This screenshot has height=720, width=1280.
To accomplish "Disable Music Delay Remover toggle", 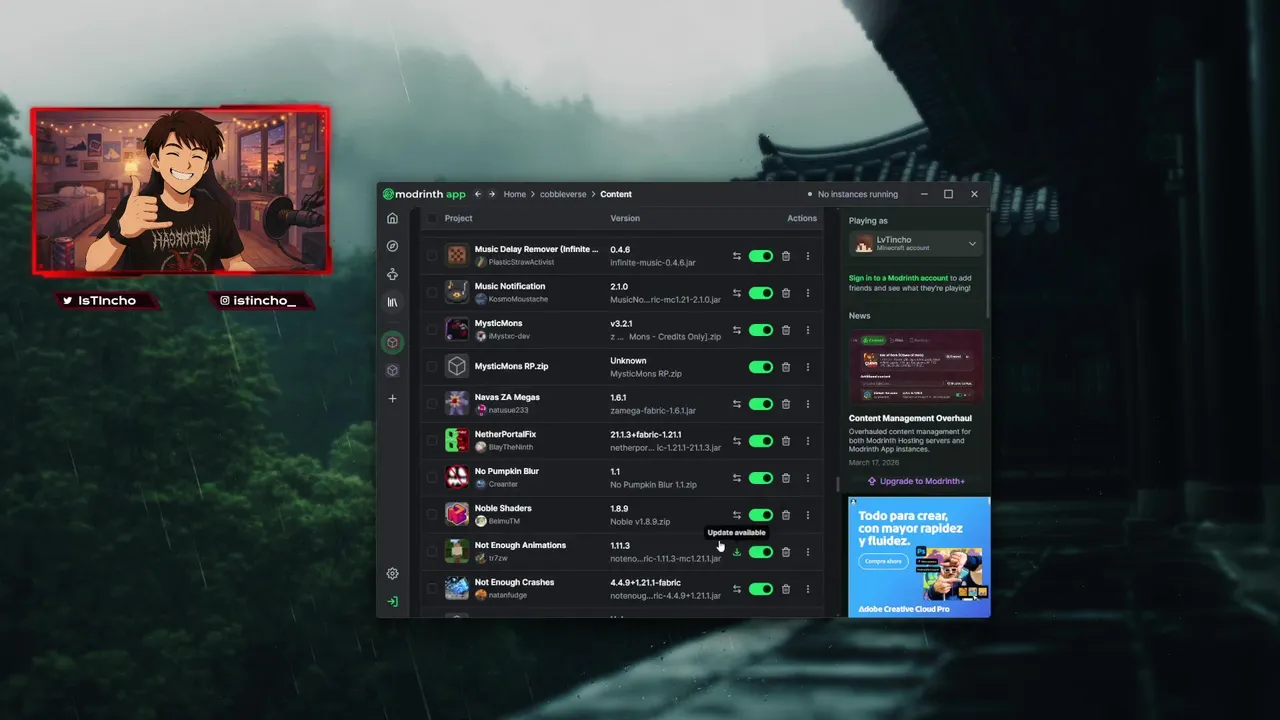I will tap(761, 256).
